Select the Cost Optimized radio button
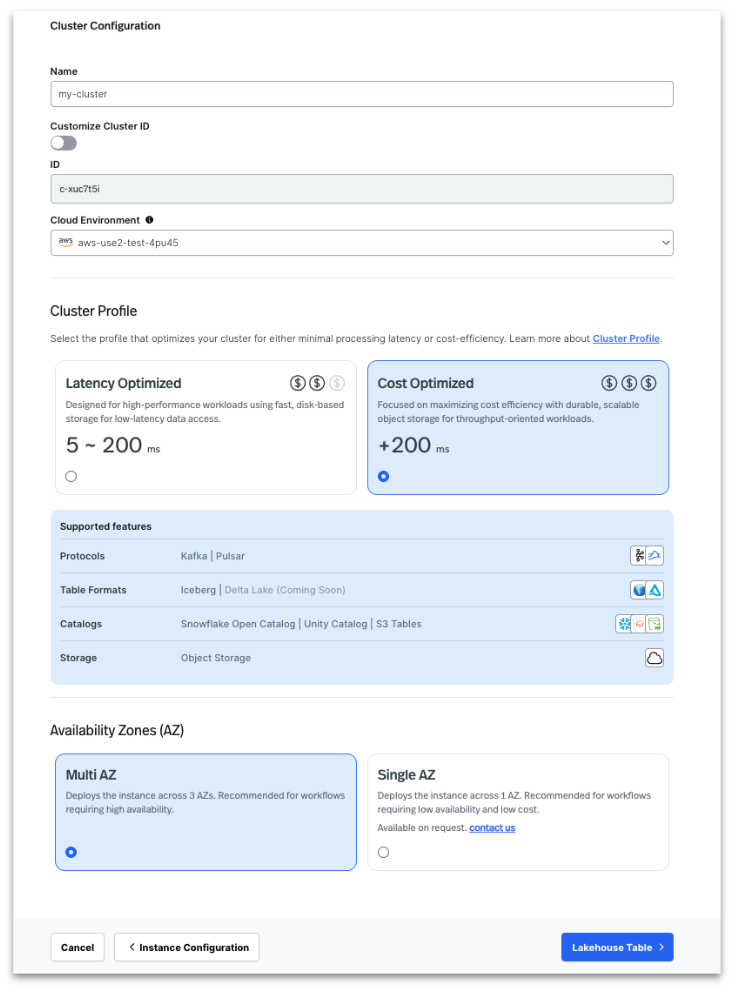The width and height of the screenshot is (736, 994). pos(384,476)
